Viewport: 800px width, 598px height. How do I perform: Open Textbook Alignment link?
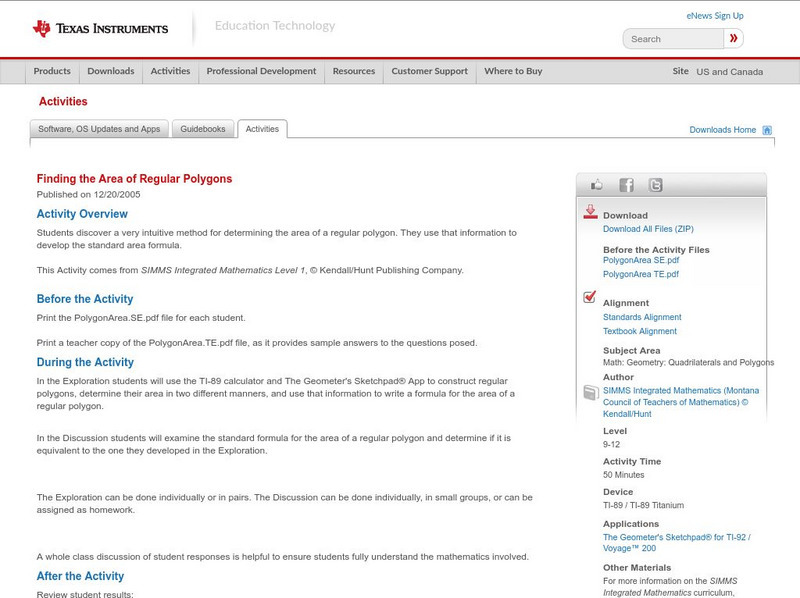[640, 331]
